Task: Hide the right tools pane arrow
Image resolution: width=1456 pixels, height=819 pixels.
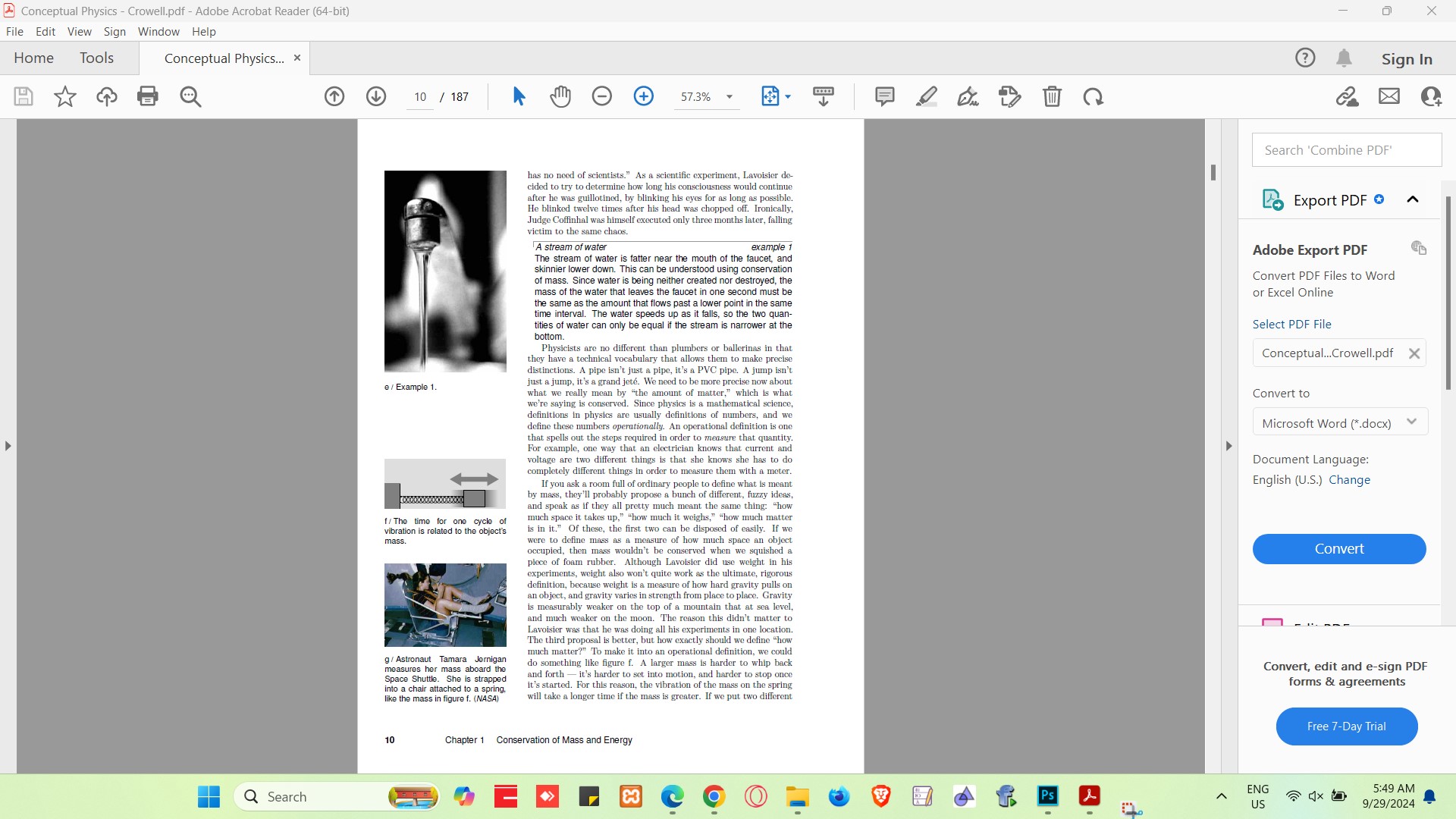Action: click(x=1229, y=446)
